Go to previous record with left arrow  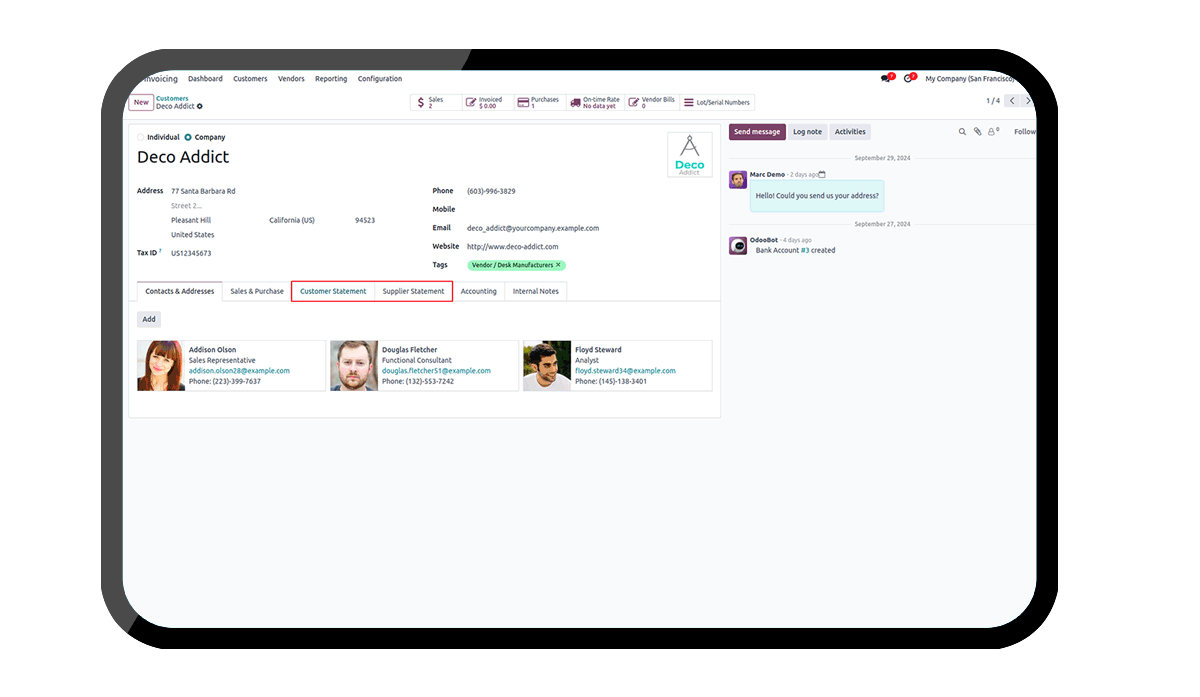[1012, 101]
